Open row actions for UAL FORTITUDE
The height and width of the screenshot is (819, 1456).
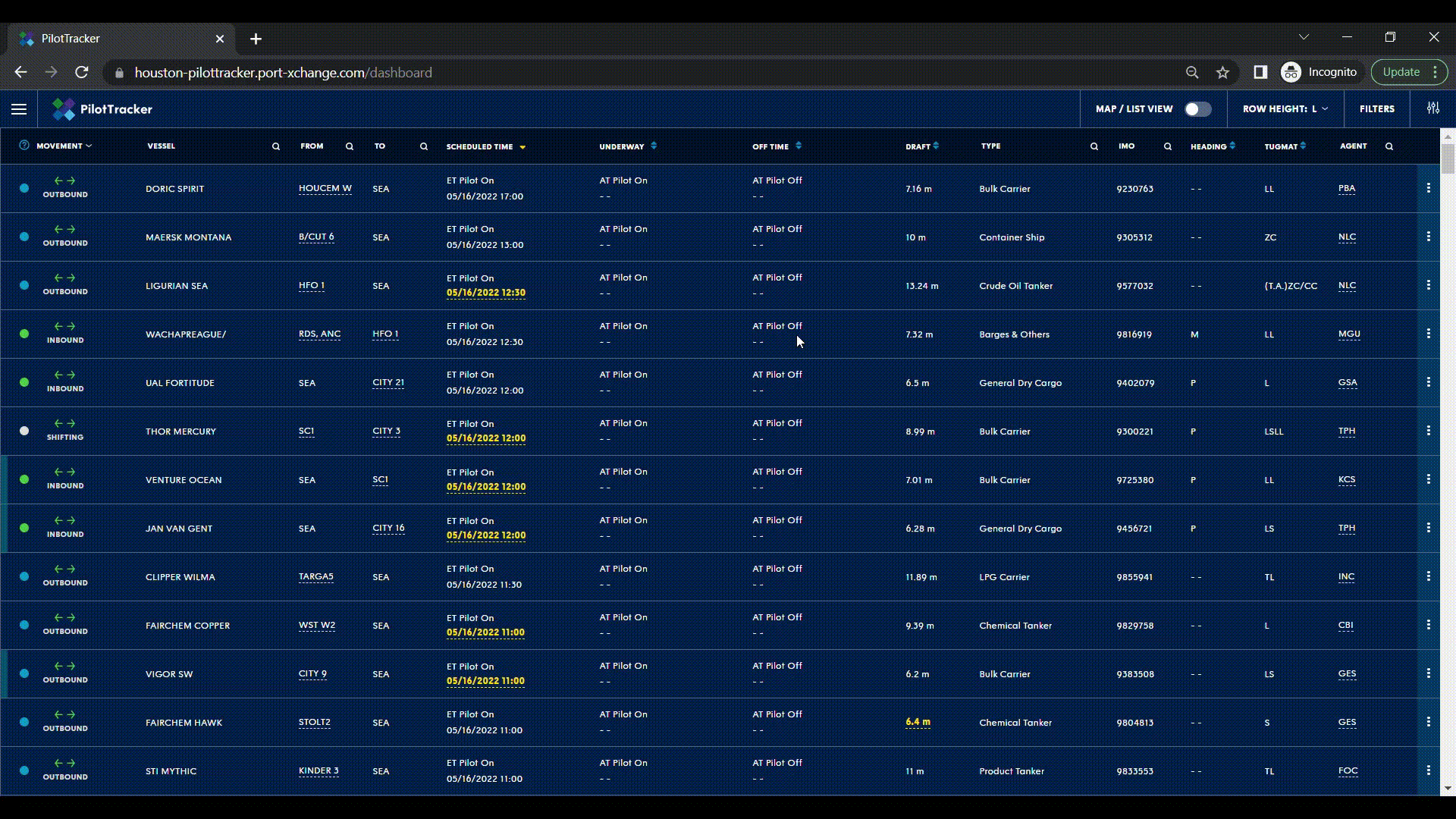[x=1429, y=382]
